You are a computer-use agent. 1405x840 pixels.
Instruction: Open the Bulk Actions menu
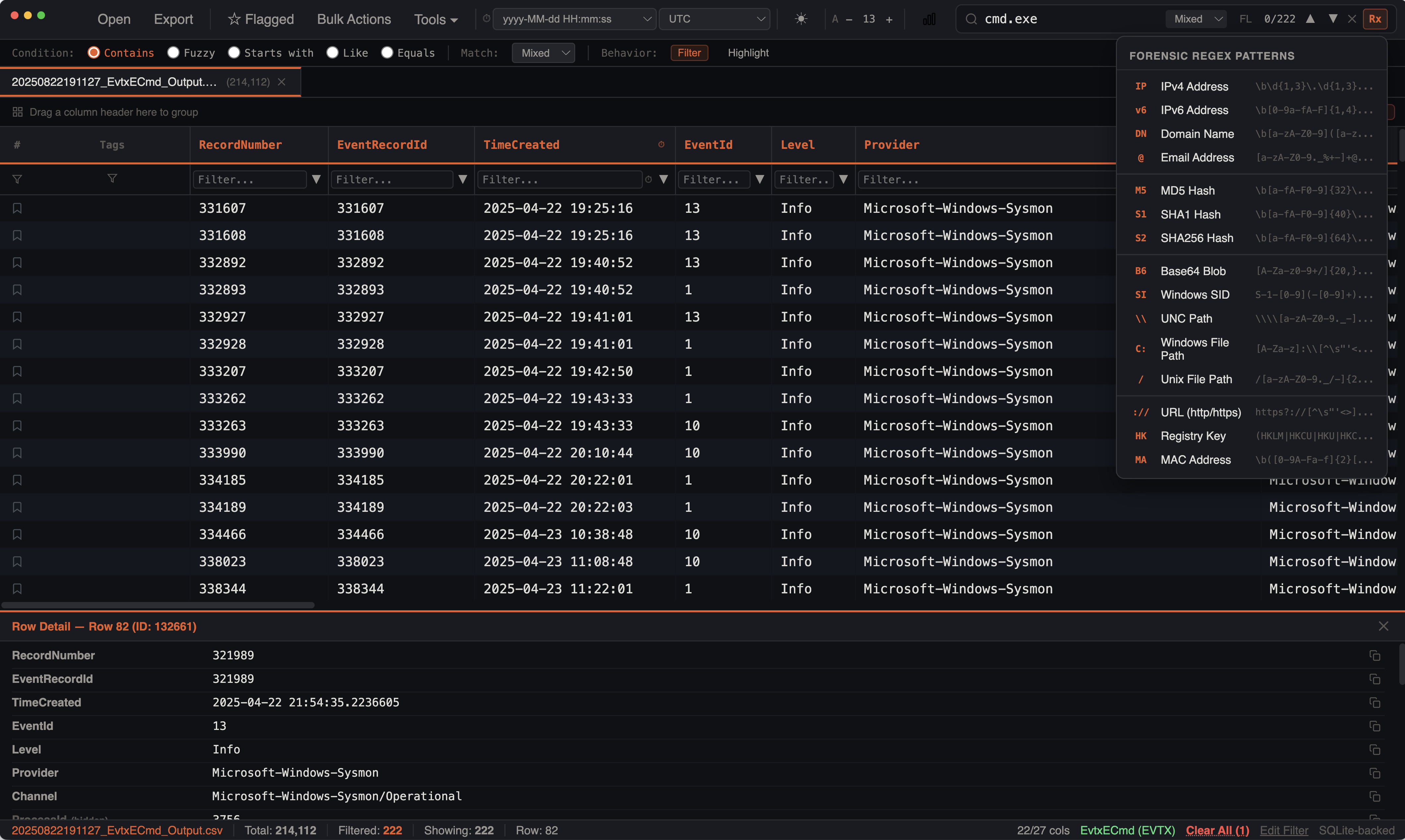pyautogui.click(x=353, y=19)
